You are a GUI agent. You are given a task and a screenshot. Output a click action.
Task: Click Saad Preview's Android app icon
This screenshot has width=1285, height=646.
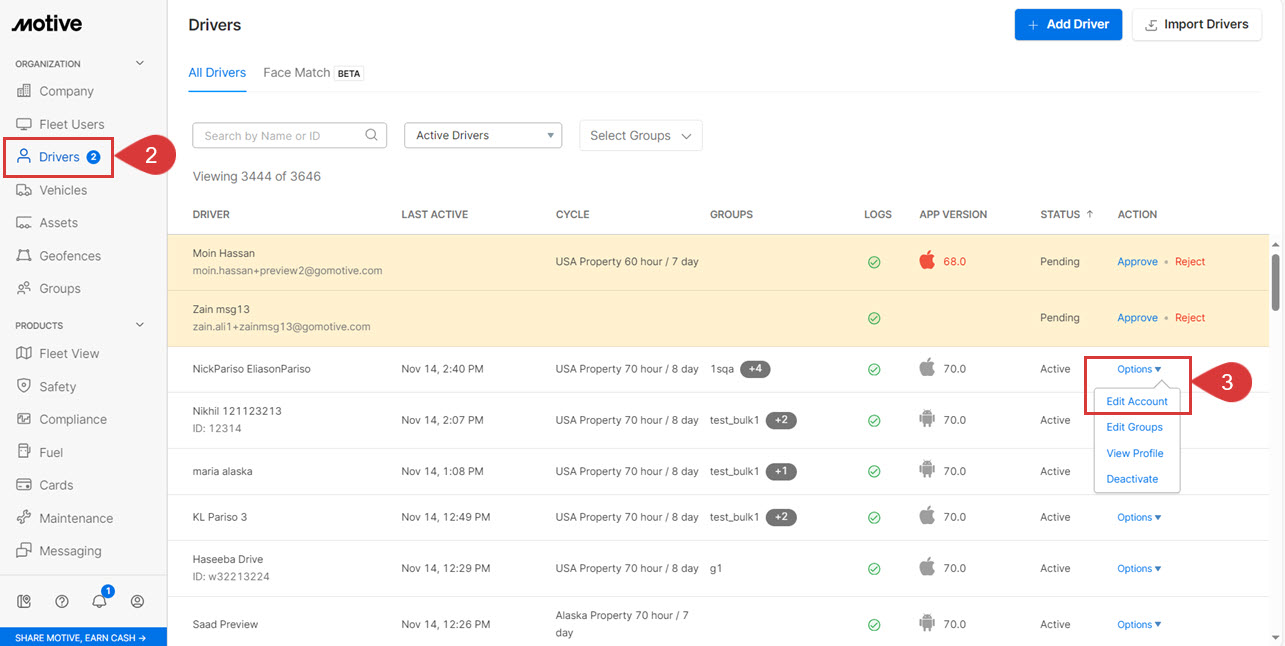point(927,623)
